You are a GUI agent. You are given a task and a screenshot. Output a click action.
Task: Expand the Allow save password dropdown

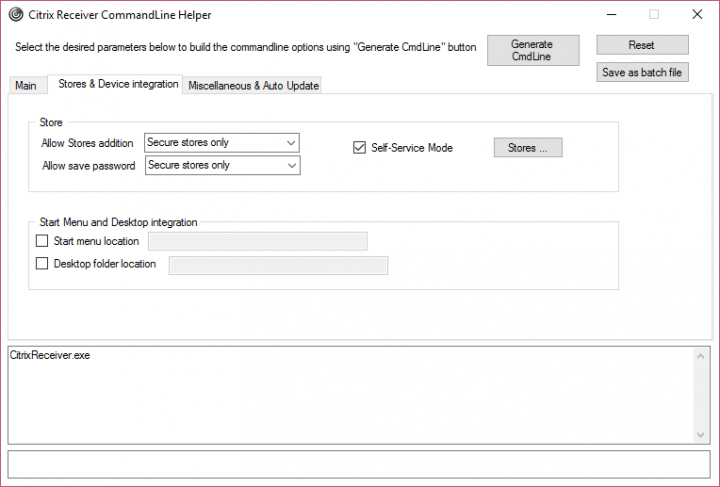[291, 165]
